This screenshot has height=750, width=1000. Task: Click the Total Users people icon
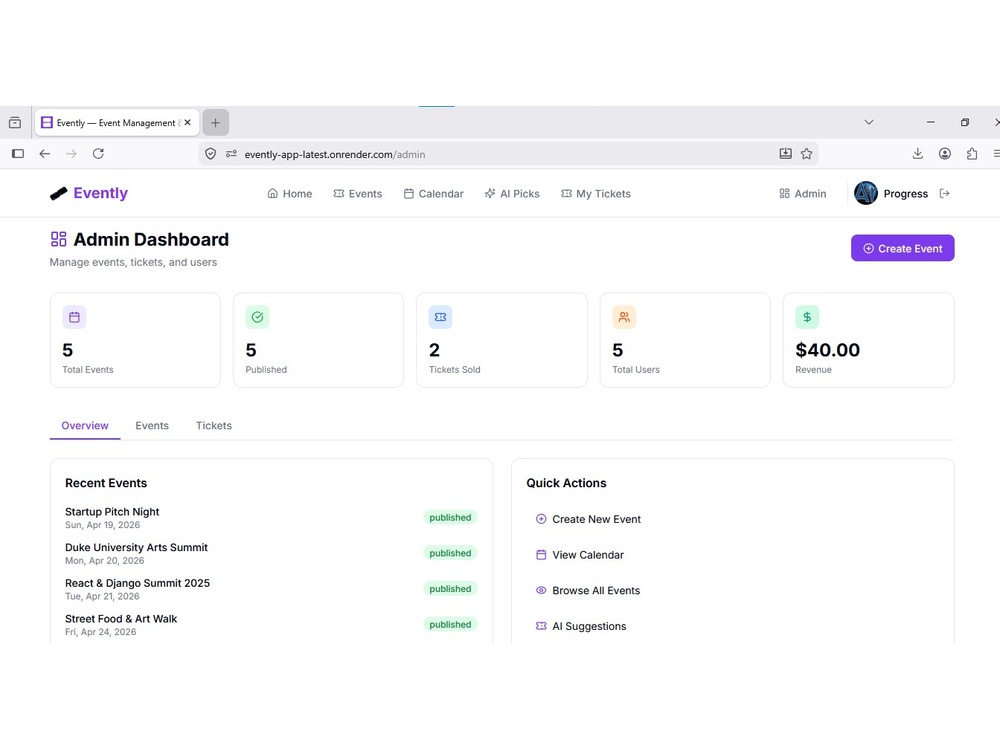[x=624, y=317]
